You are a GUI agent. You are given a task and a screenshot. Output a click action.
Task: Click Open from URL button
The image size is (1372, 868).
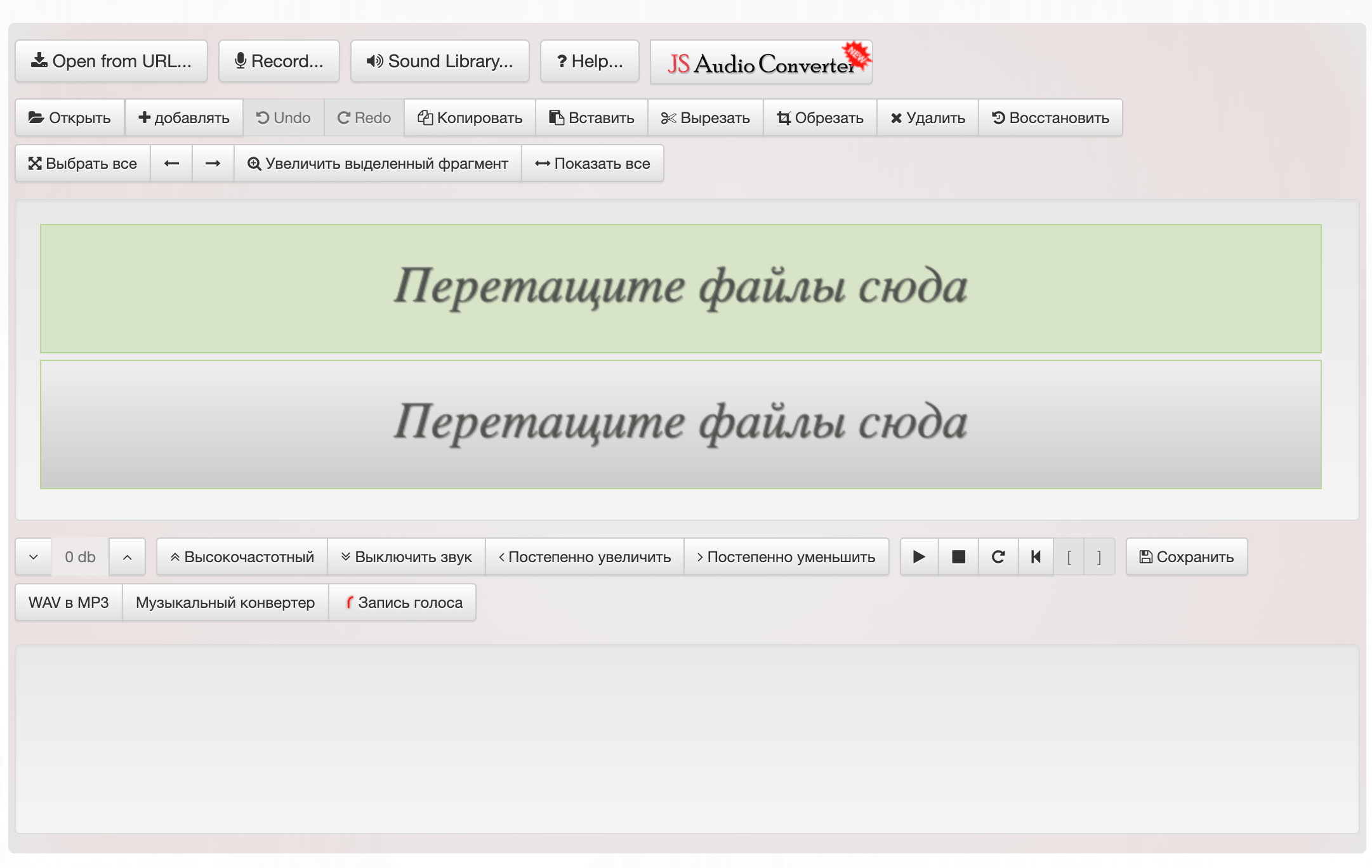(x=112, y=62)
